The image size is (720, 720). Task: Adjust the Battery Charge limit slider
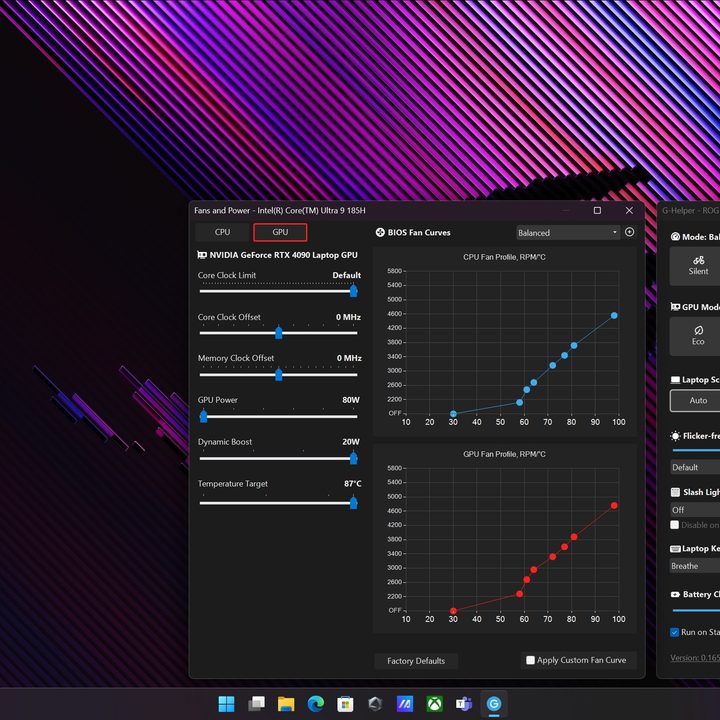pos(696,611)
